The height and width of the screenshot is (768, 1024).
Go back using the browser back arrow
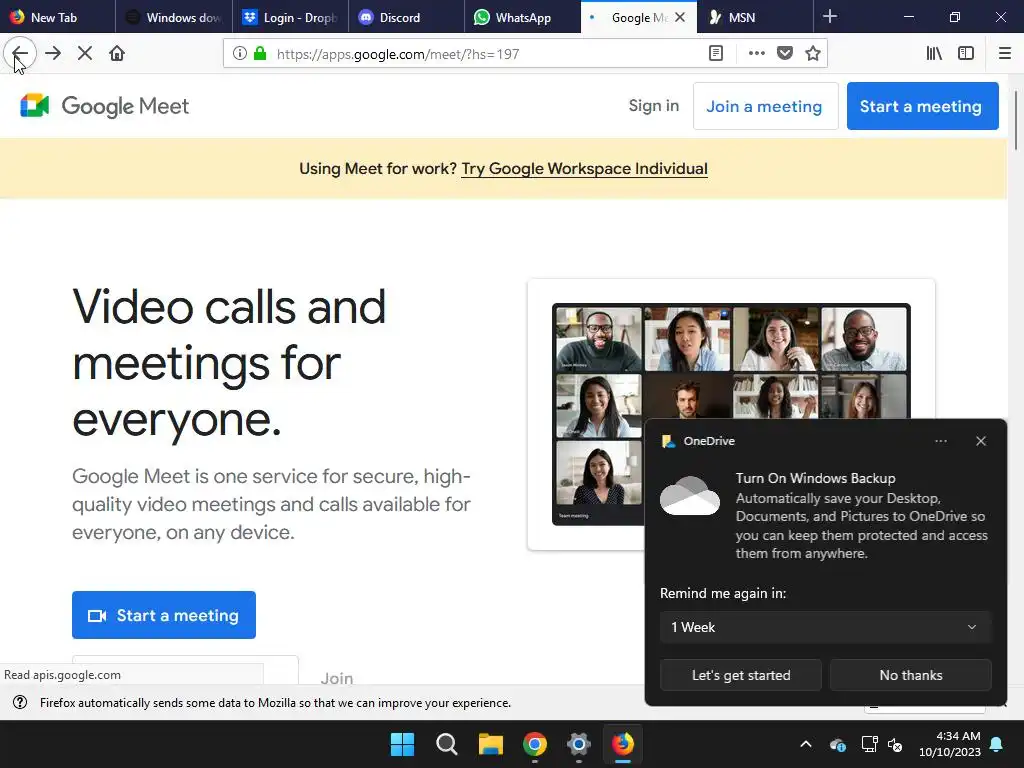click(x=20, y=54)
